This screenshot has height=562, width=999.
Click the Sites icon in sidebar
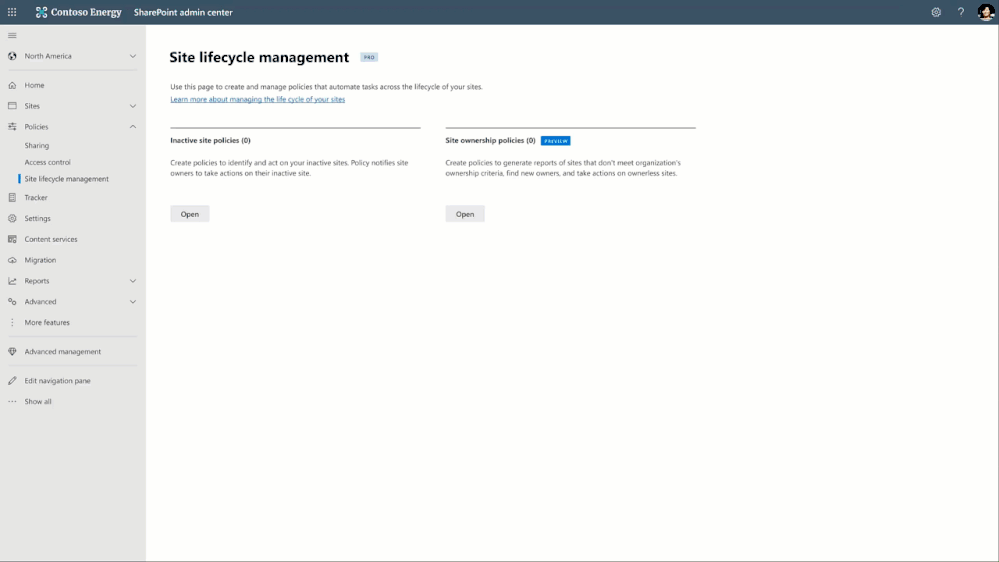point(12,106)
